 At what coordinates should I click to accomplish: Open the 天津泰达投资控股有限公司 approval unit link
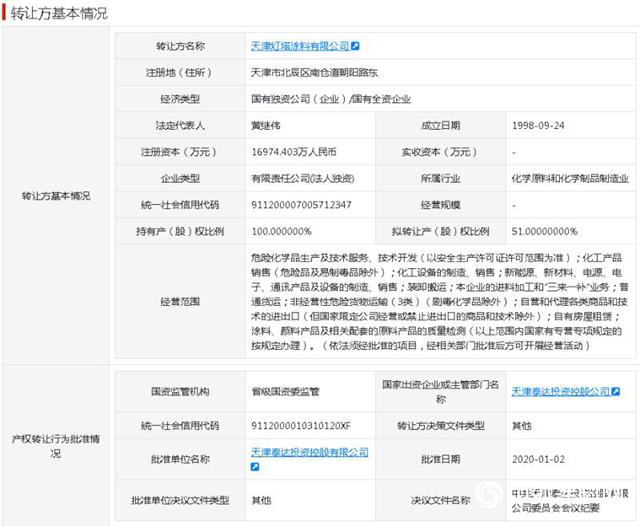tap(309, 452)
